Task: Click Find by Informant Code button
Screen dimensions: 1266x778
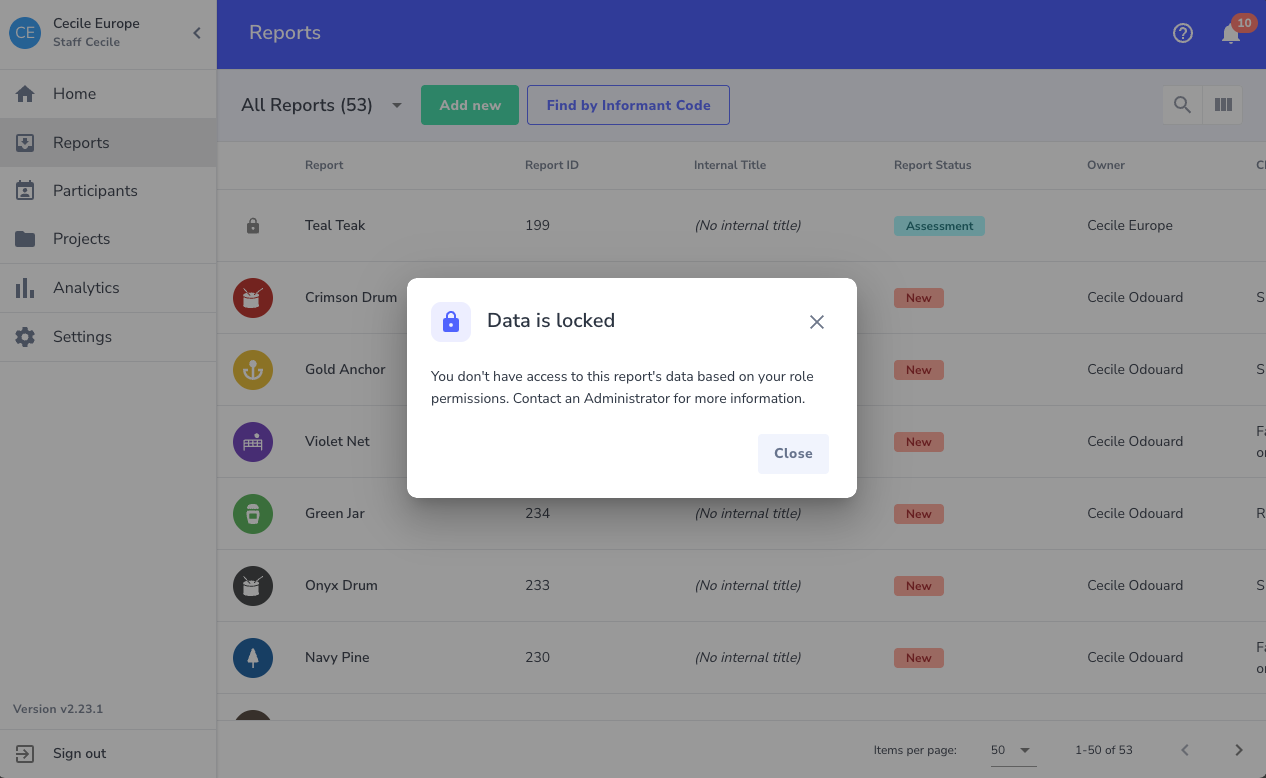Action: pyautogui.click(x=628, y=105)
